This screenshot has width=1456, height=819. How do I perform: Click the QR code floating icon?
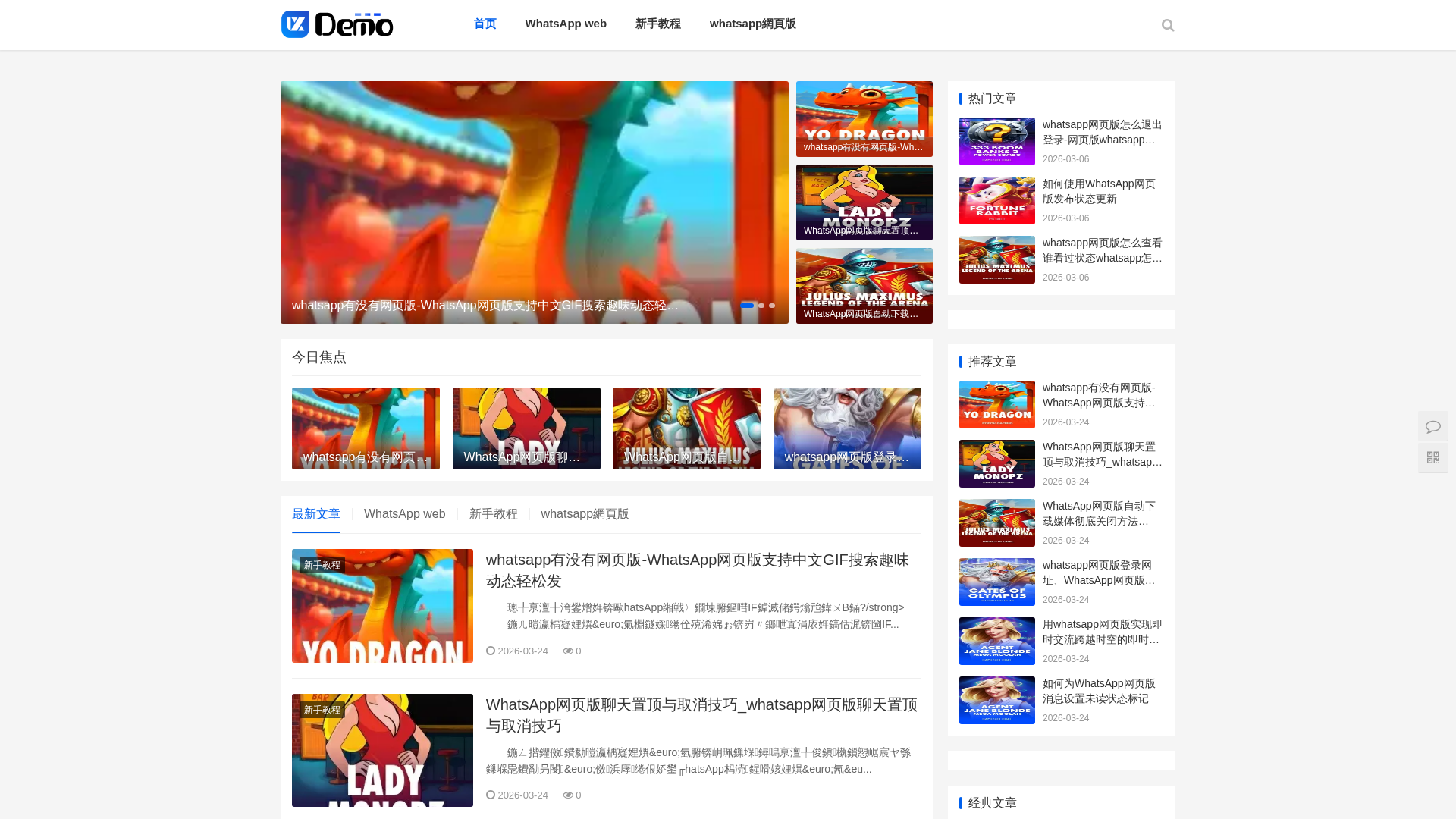(x=1432, y=458)
